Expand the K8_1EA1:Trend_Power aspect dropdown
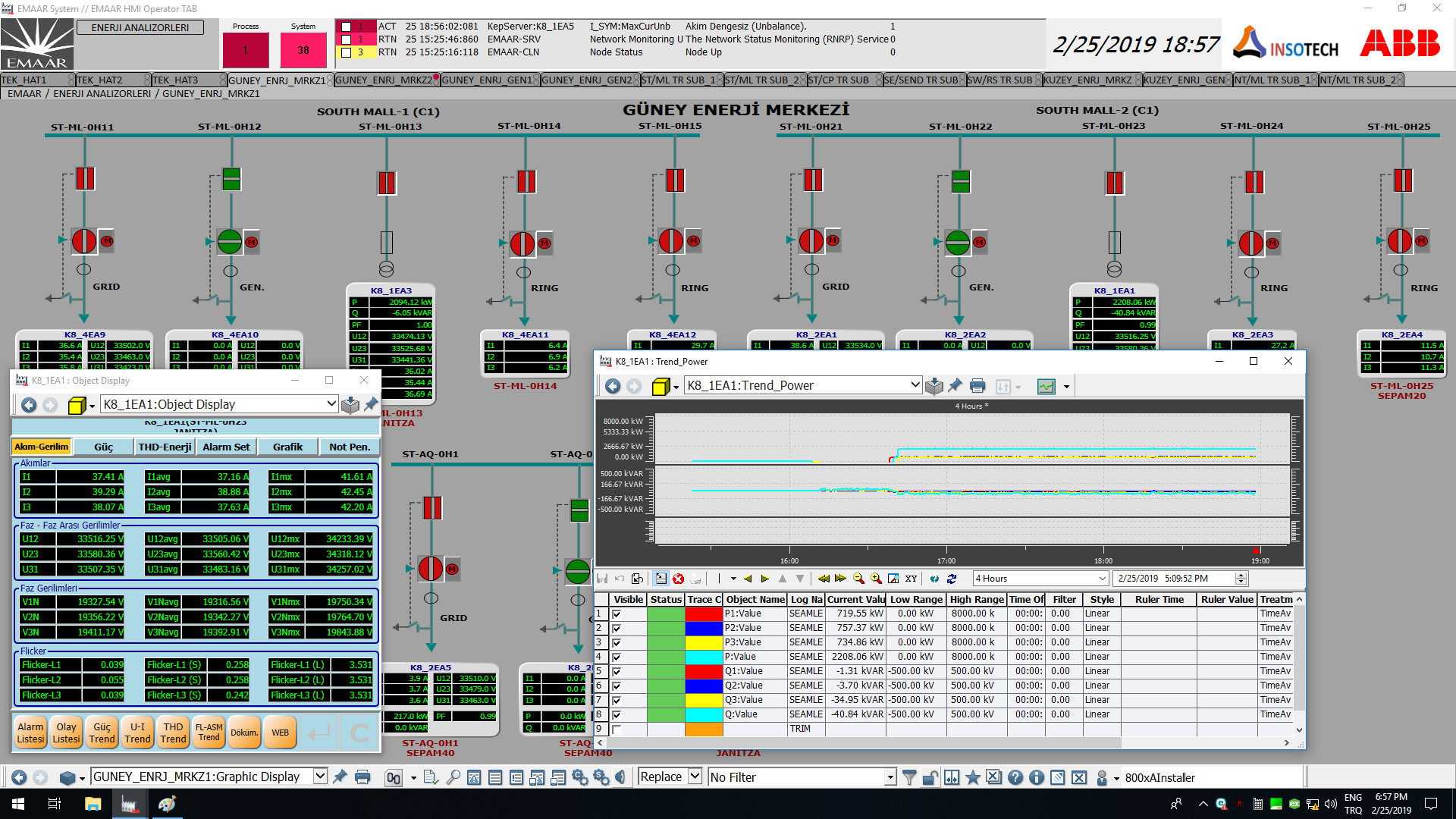 [915, 385]
